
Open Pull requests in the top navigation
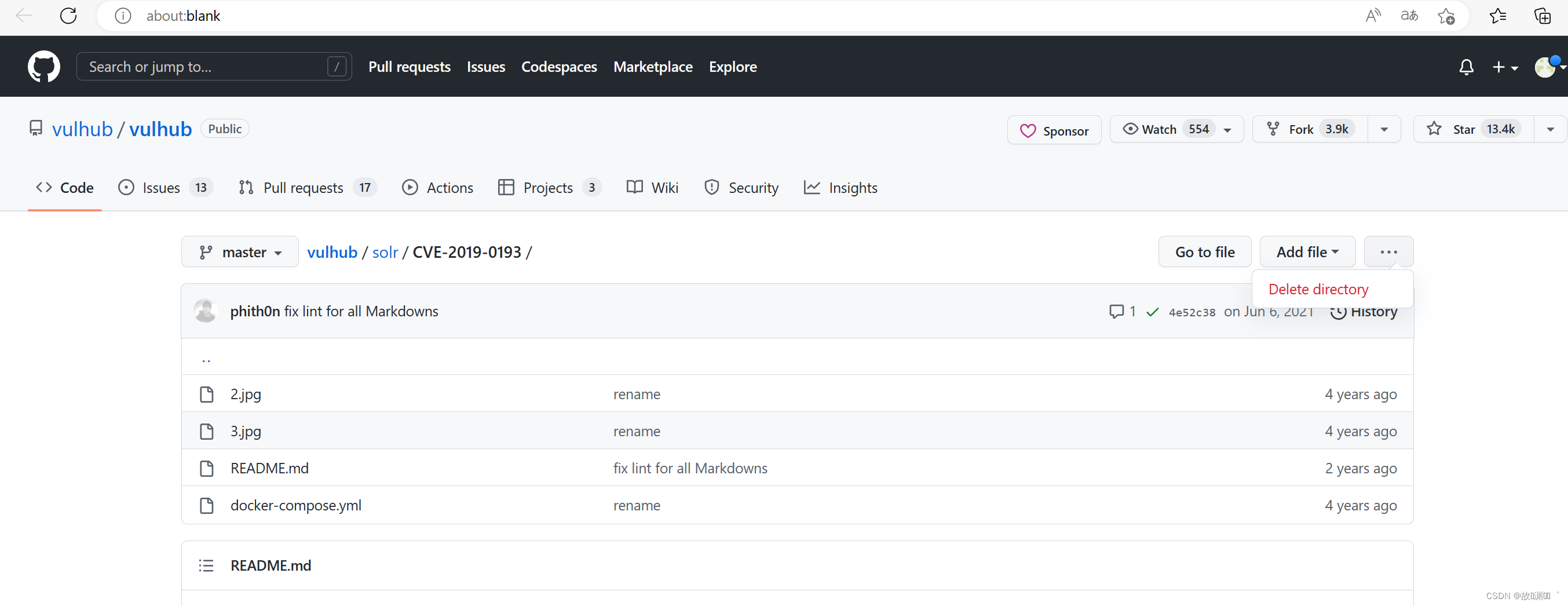click(x=409, y=67)
